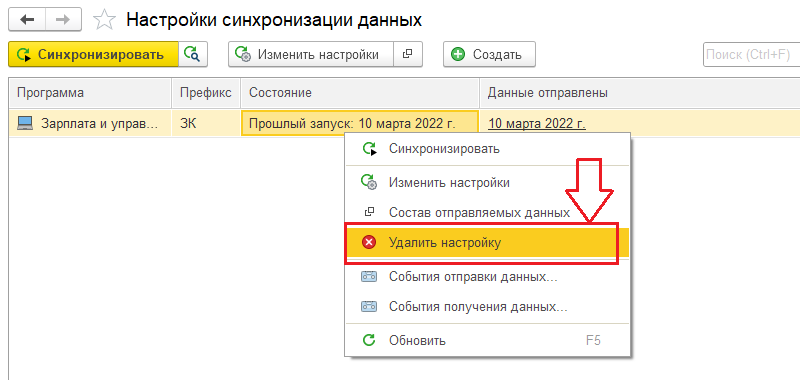
Task: Click the Префикс column header
Action: [206, 93]
